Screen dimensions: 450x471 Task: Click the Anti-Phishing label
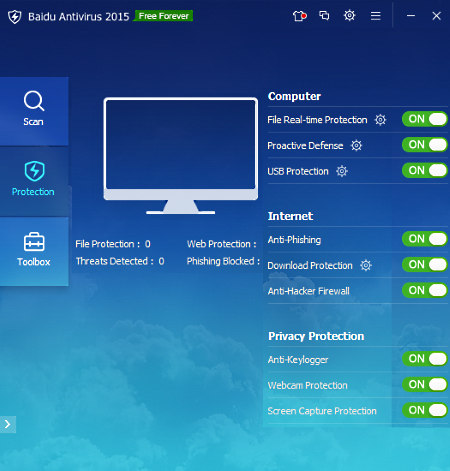(x=294, y=240)
